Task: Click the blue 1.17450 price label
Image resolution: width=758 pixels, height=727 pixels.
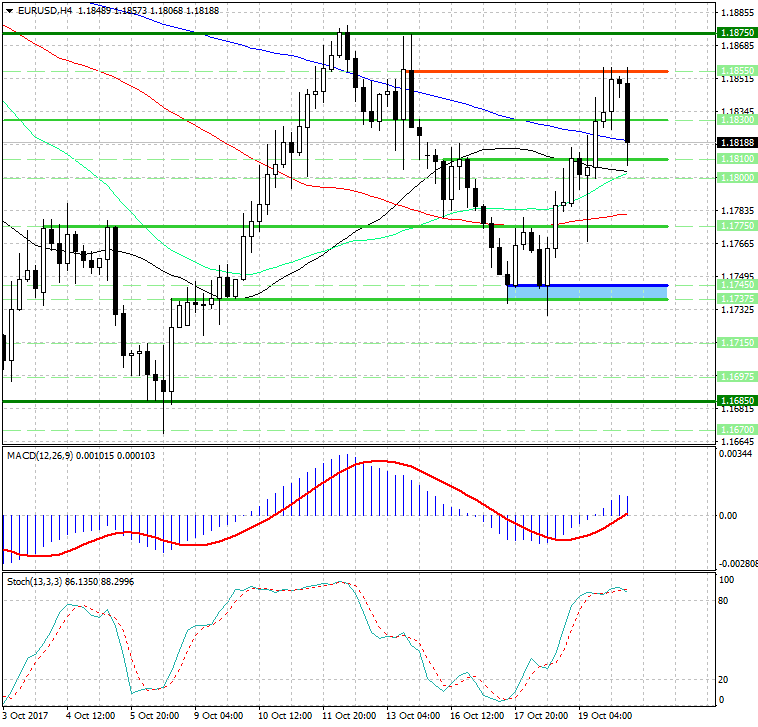Action: (x=736, y=286)
